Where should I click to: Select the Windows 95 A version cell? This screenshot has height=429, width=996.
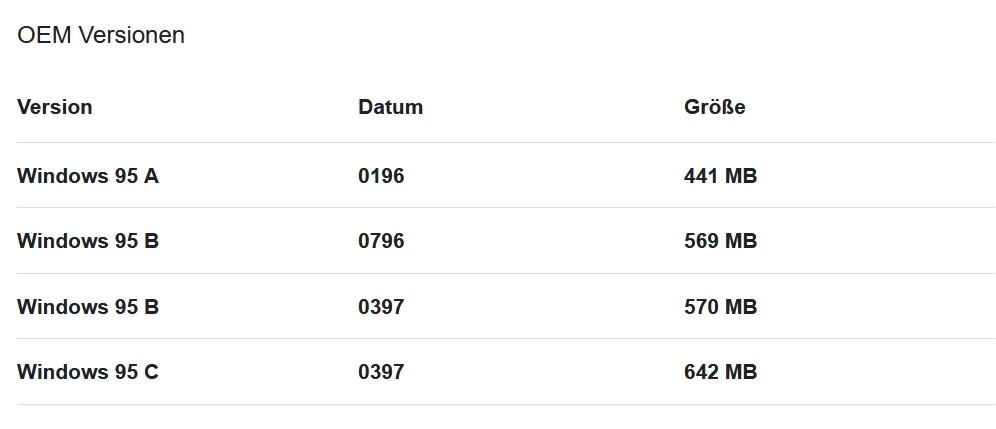(x=88, y=175)
